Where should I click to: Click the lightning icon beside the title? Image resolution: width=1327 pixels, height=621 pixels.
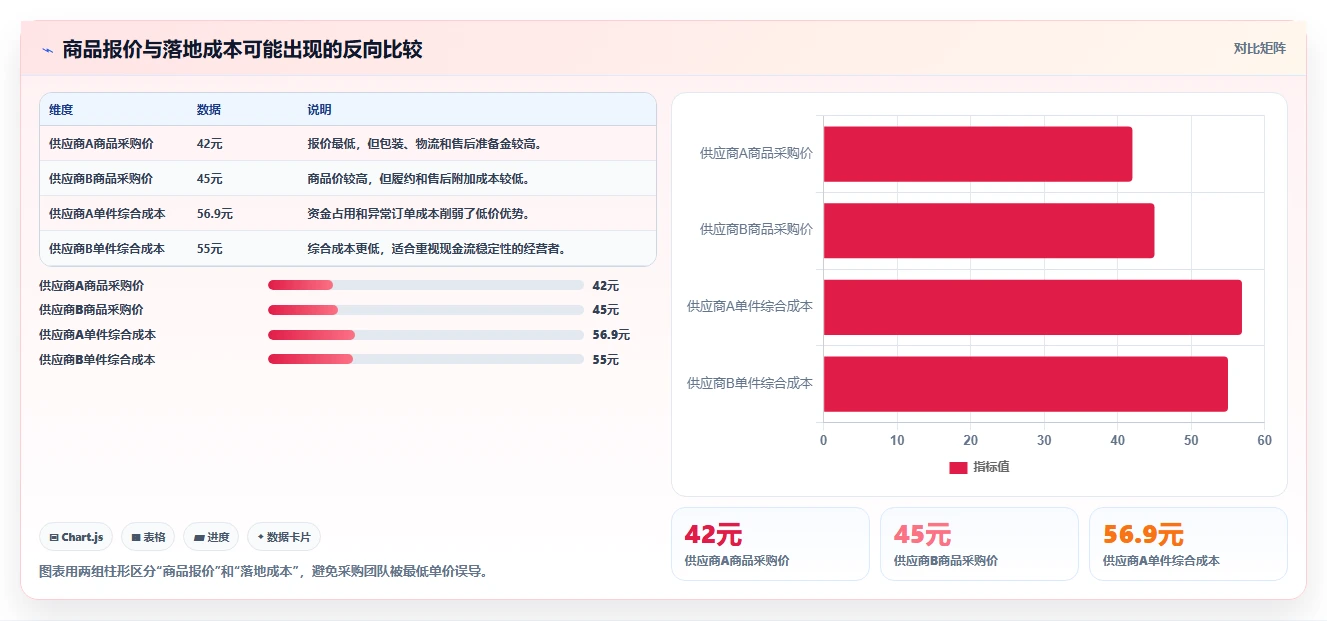[47, 50]
